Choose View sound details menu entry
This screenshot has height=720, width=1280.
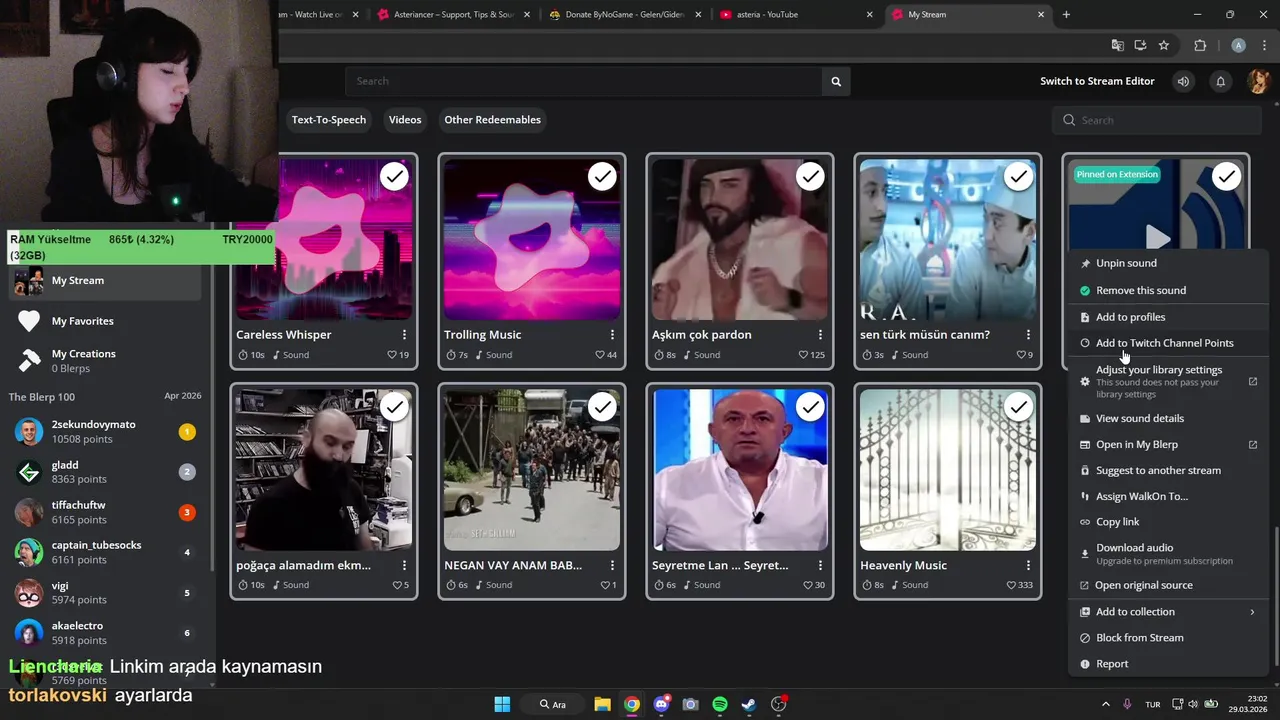coord(1168,418)
